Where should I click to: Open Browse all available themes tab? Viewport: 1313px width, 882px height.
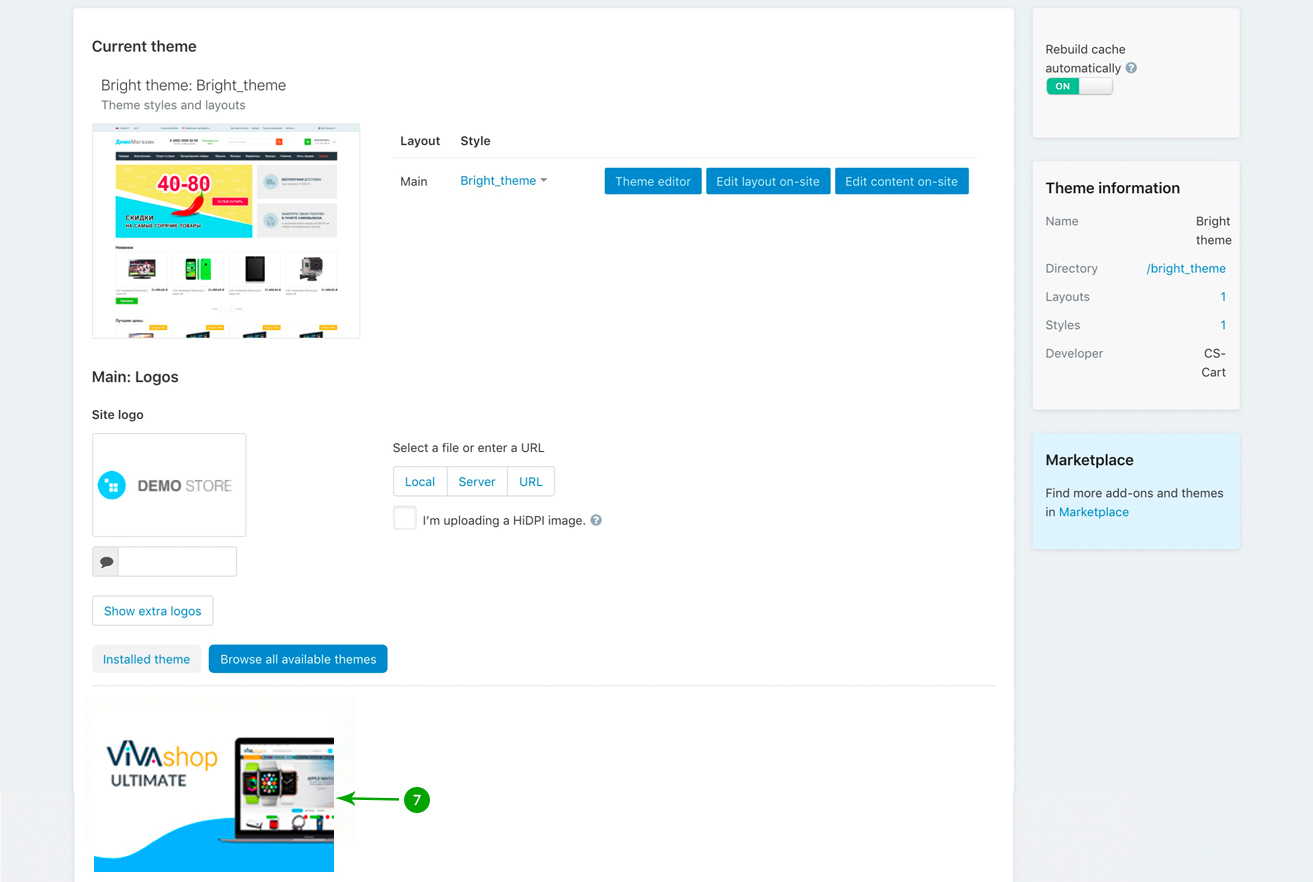[298, 659]
